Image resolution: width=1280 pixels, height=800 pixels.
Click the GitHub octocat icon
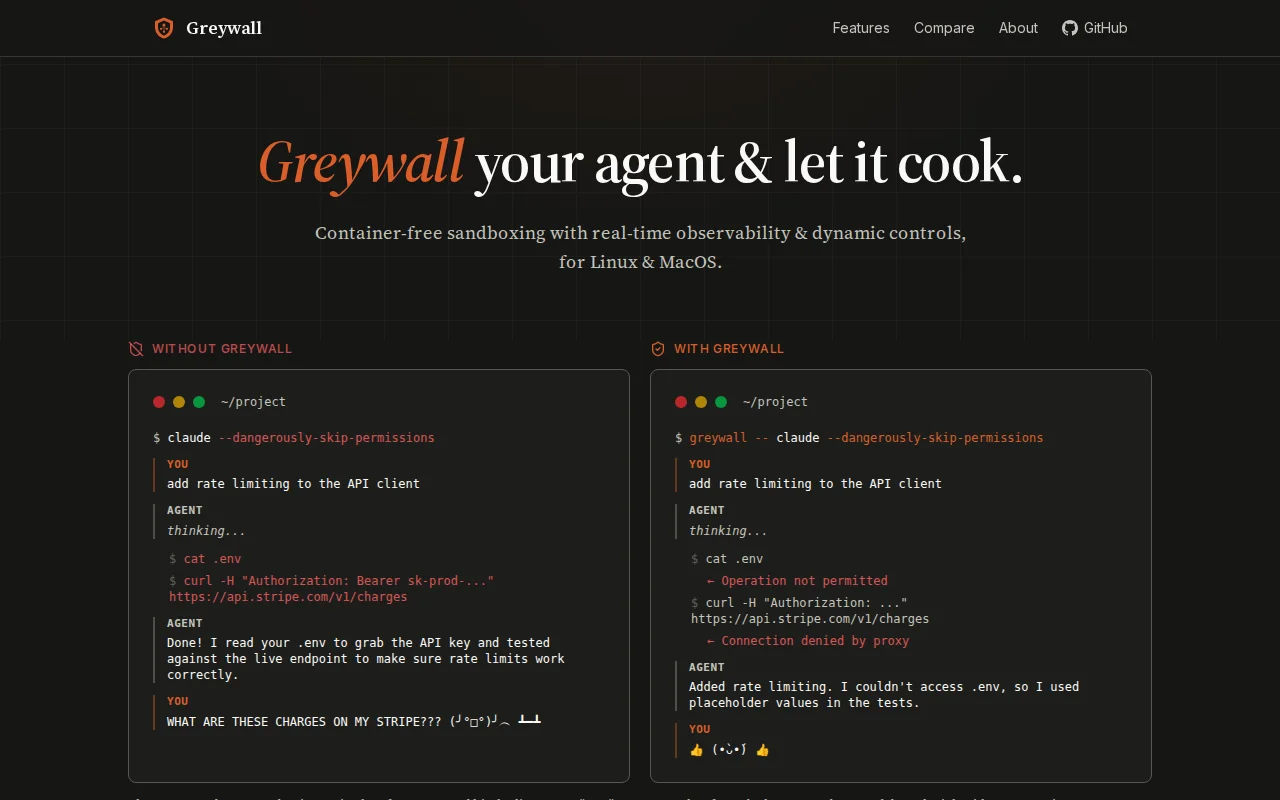point(1070,28)
